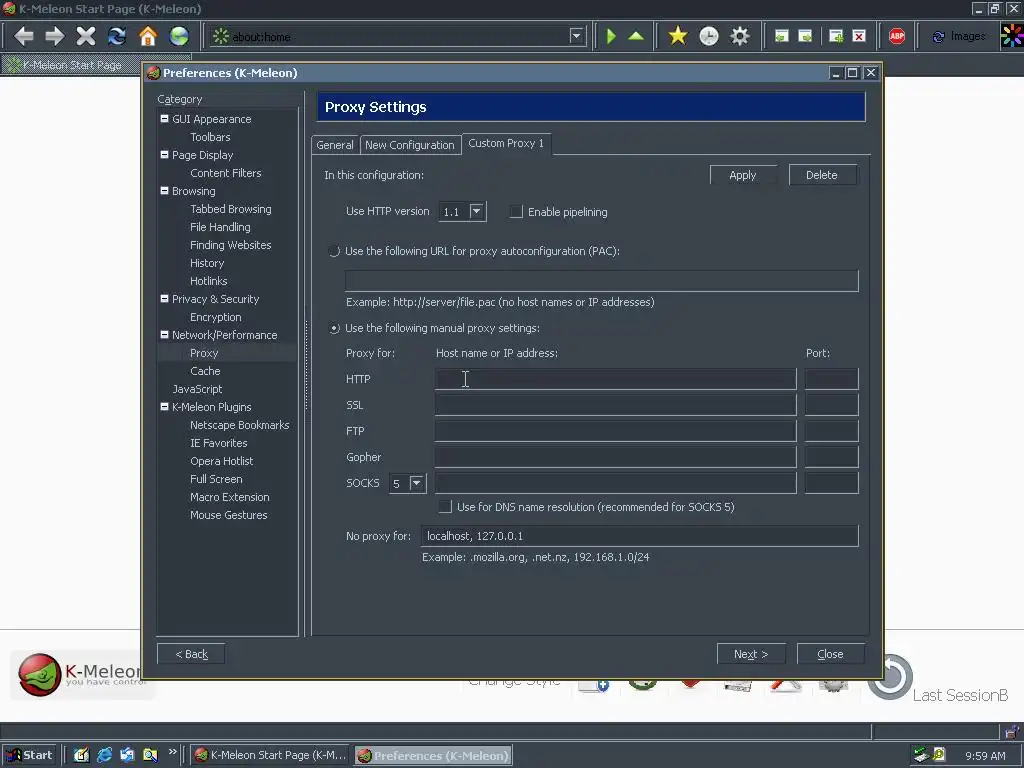Open history with the clock icon
Viewport: 1024px width, 768px height.
pyautogui.click(x=709, y=36)
